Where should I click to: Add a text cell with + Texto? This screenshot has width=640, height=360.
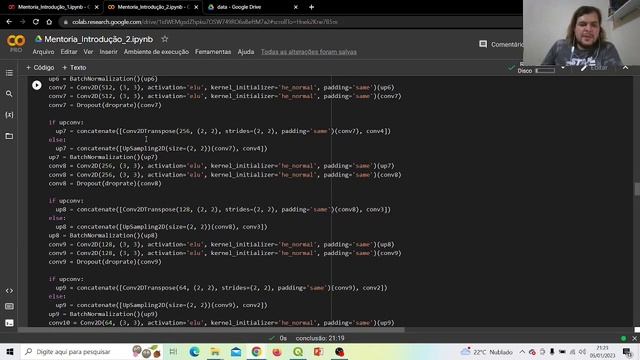click(x=74, y=67)
